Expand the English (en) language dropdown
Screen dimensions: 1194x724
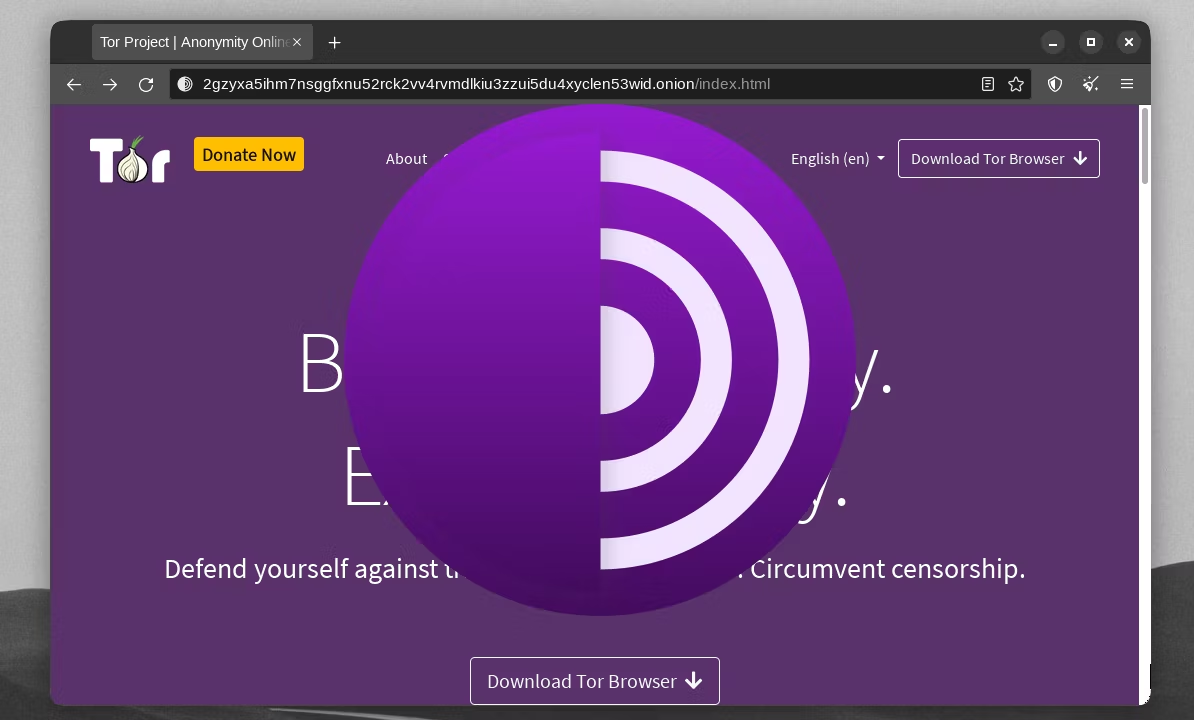tap(838, 159)
